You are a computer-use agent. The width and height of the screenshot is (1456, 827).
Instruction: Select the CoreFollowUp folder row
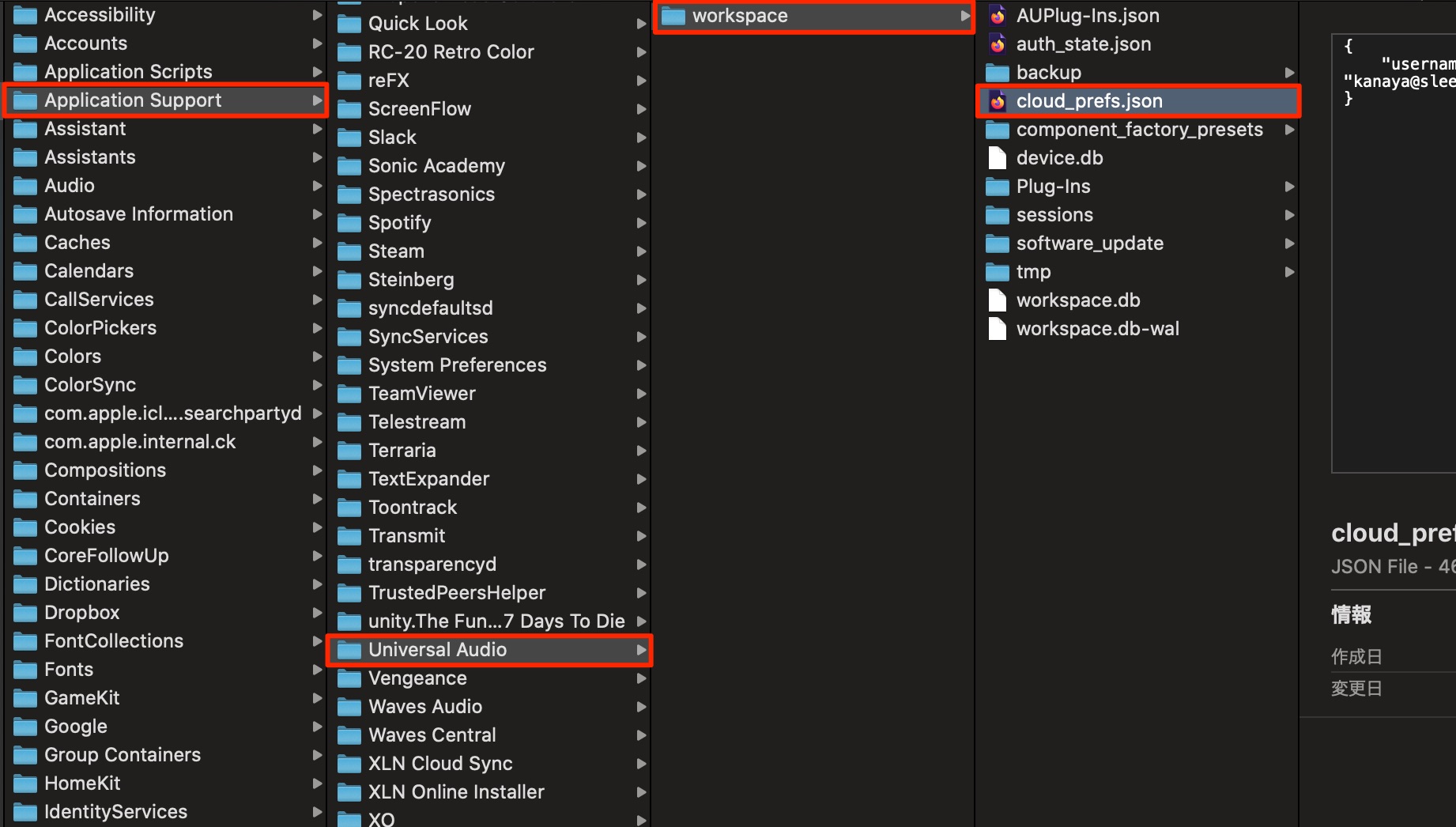coord(166,556)
